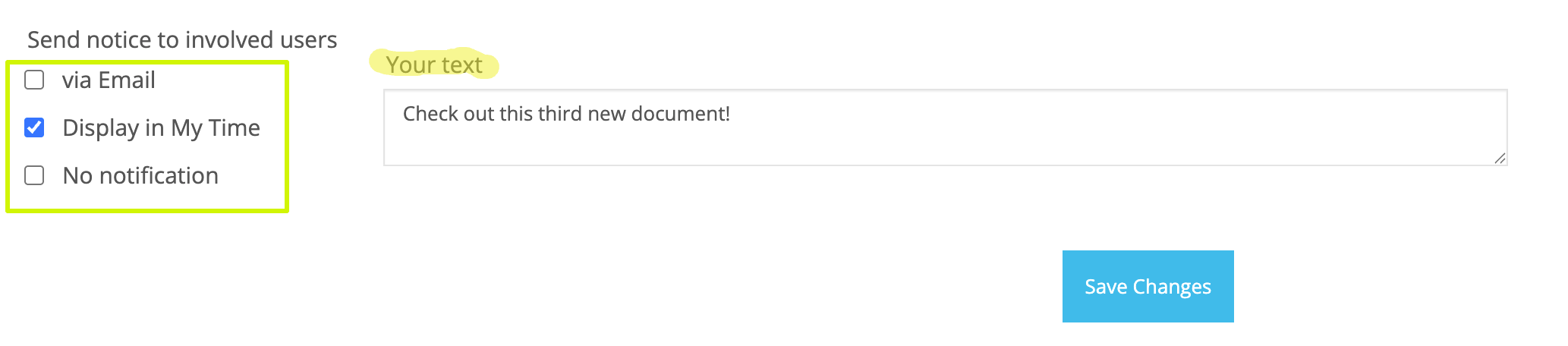Click the "Display in My Time" label
The image size is (1568, 346).
click(161, 127)
